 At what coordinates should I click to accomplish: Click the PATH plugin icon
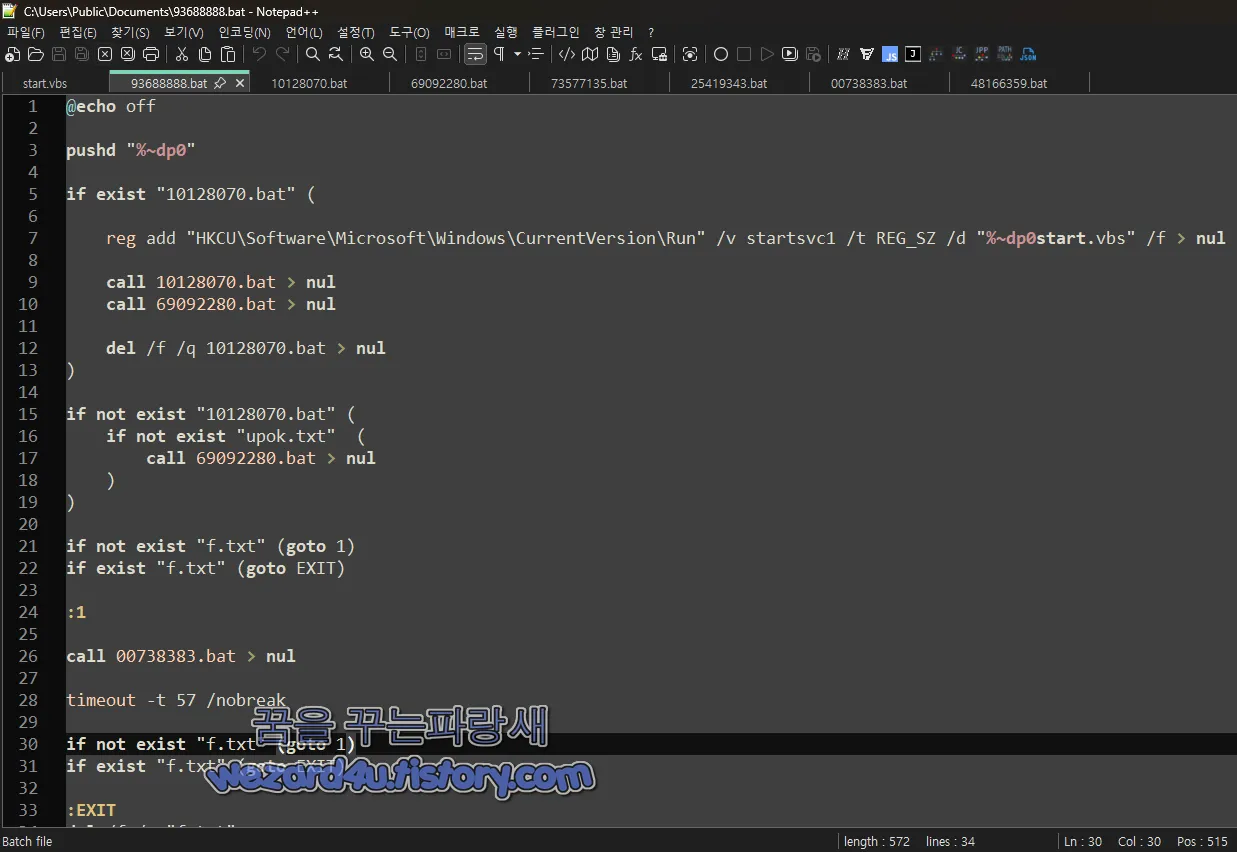tap(1004, 54)
